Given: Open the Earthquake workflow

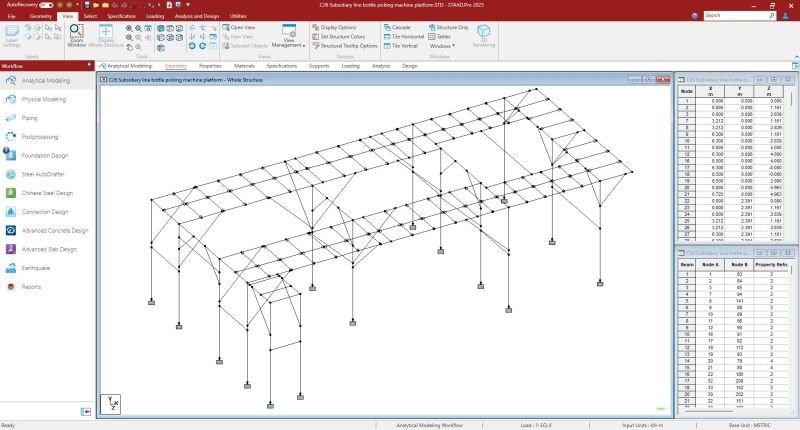Looking at the screenshot, I should (47, 268).
